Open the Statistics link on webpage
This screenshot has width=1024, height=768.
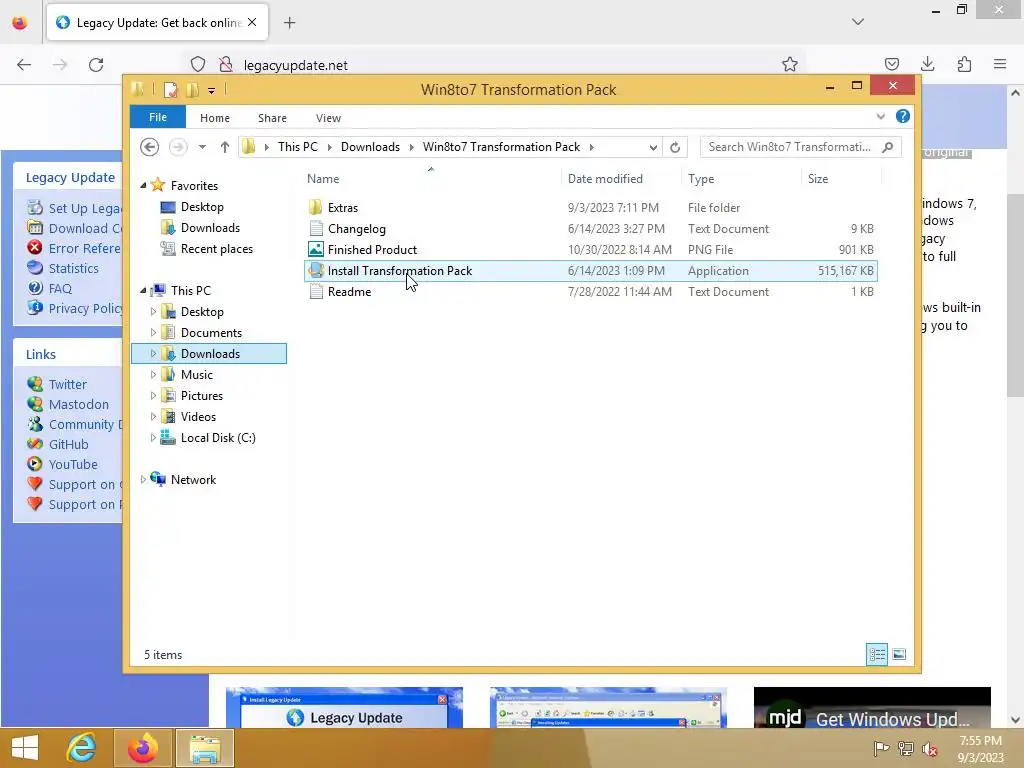[x=74, y=268]
